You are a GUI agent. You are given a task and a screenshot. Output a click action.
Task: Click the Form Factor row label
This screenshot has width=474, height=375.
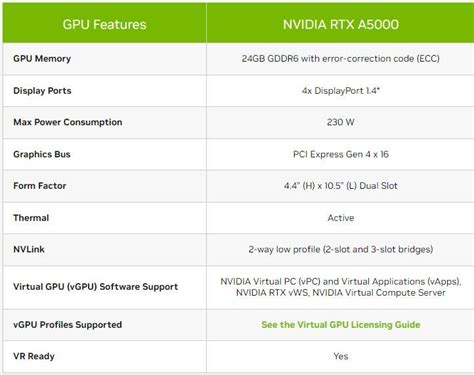point(40,186)
